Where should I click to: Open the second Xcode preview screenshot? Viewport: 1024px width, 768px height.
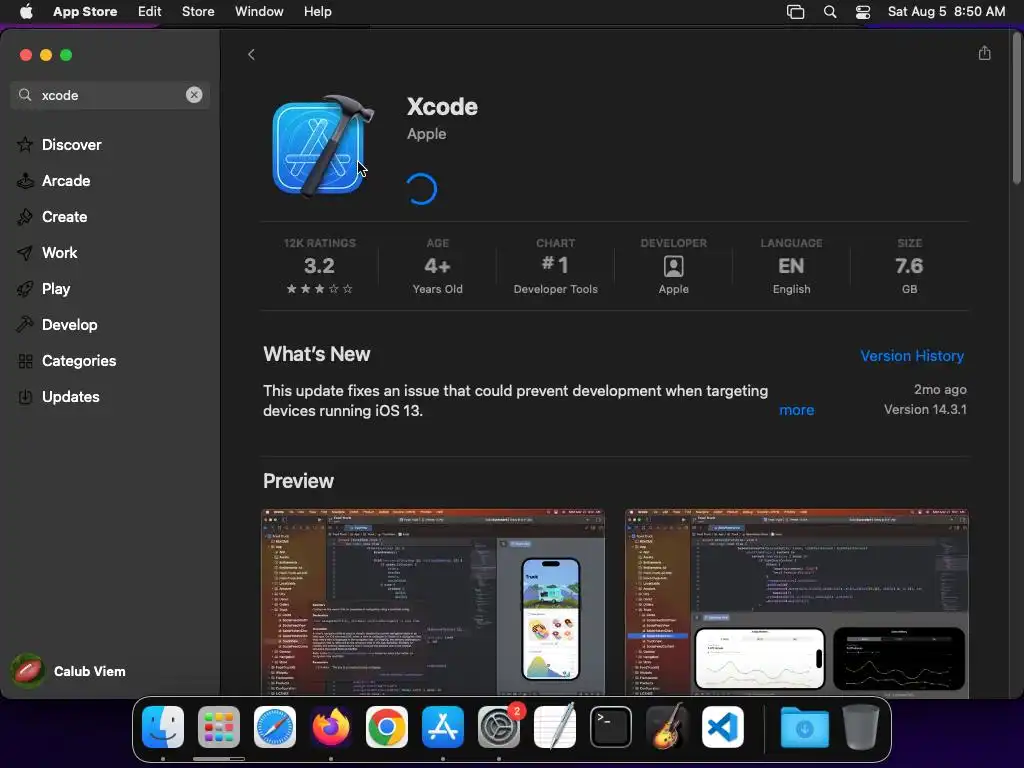pyautogui.click(x=797, y=602)
